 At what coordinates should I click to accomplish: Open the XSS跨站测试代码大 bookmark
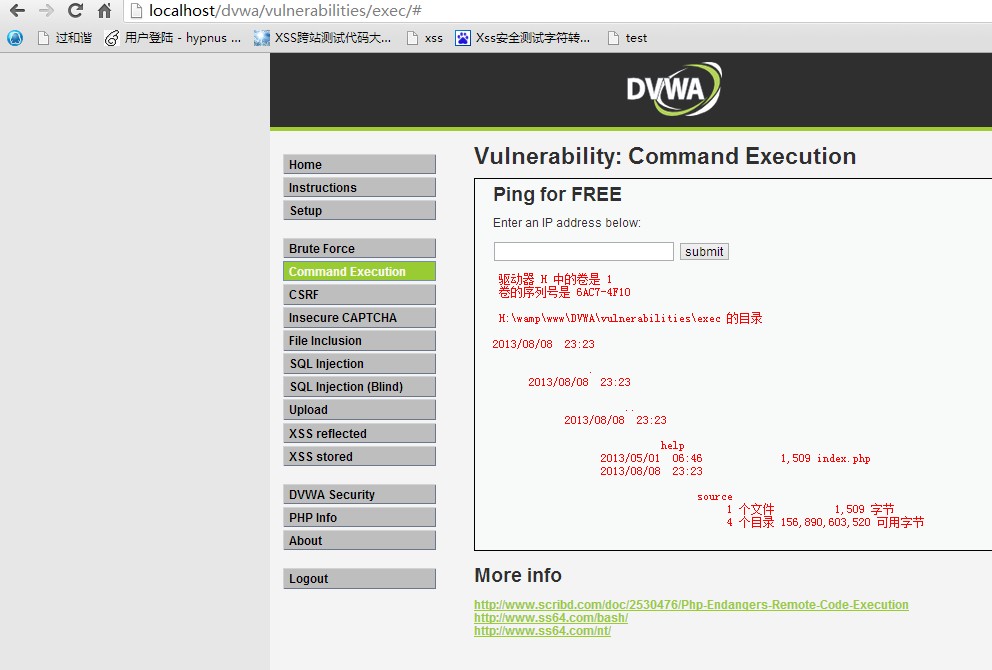point(323,38)
